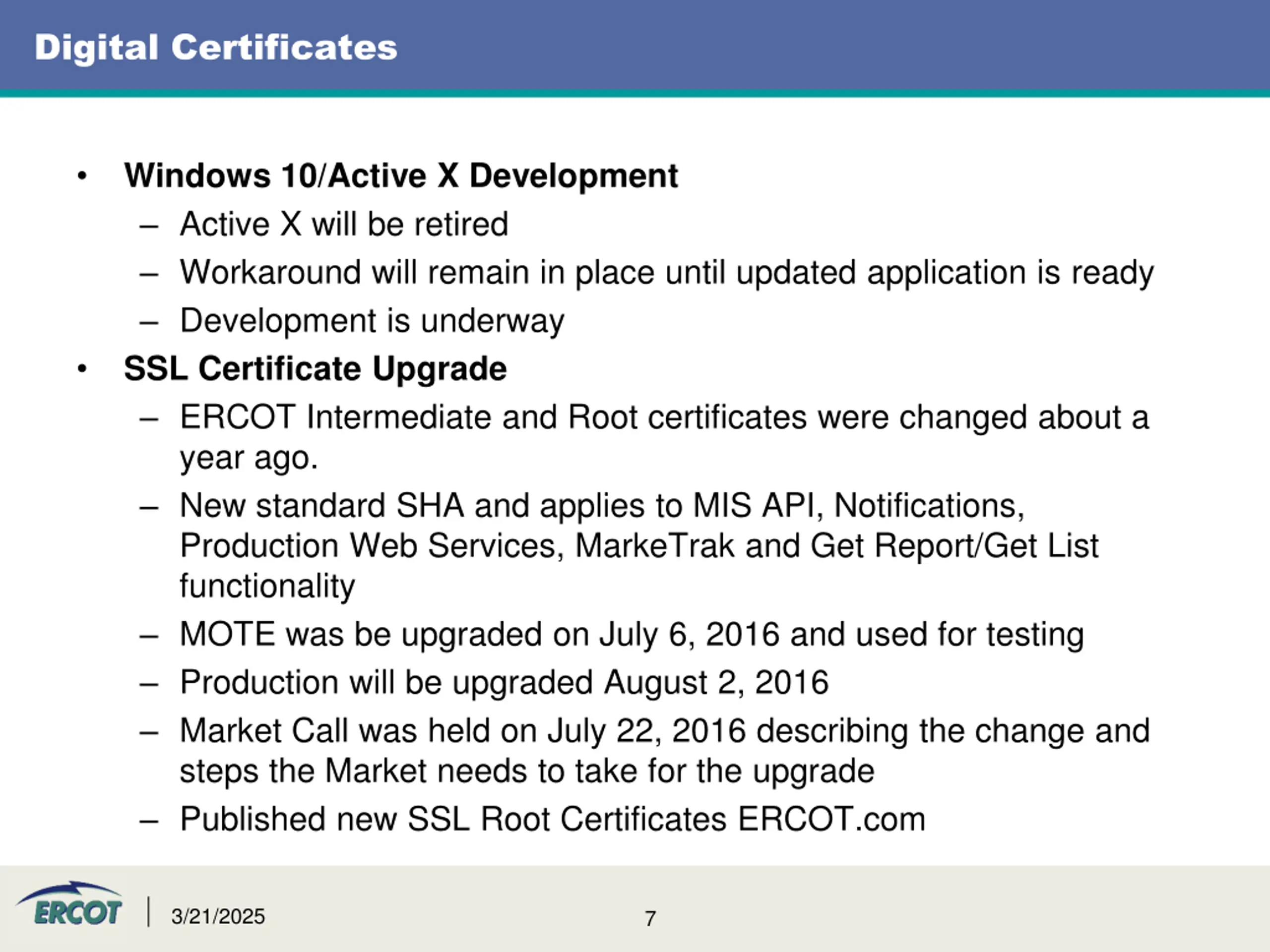The width and height of the screenshot is (1270, 952).
Task: Select the slide title 'Digital Certificates'
Action: click(x=216, y=48)
